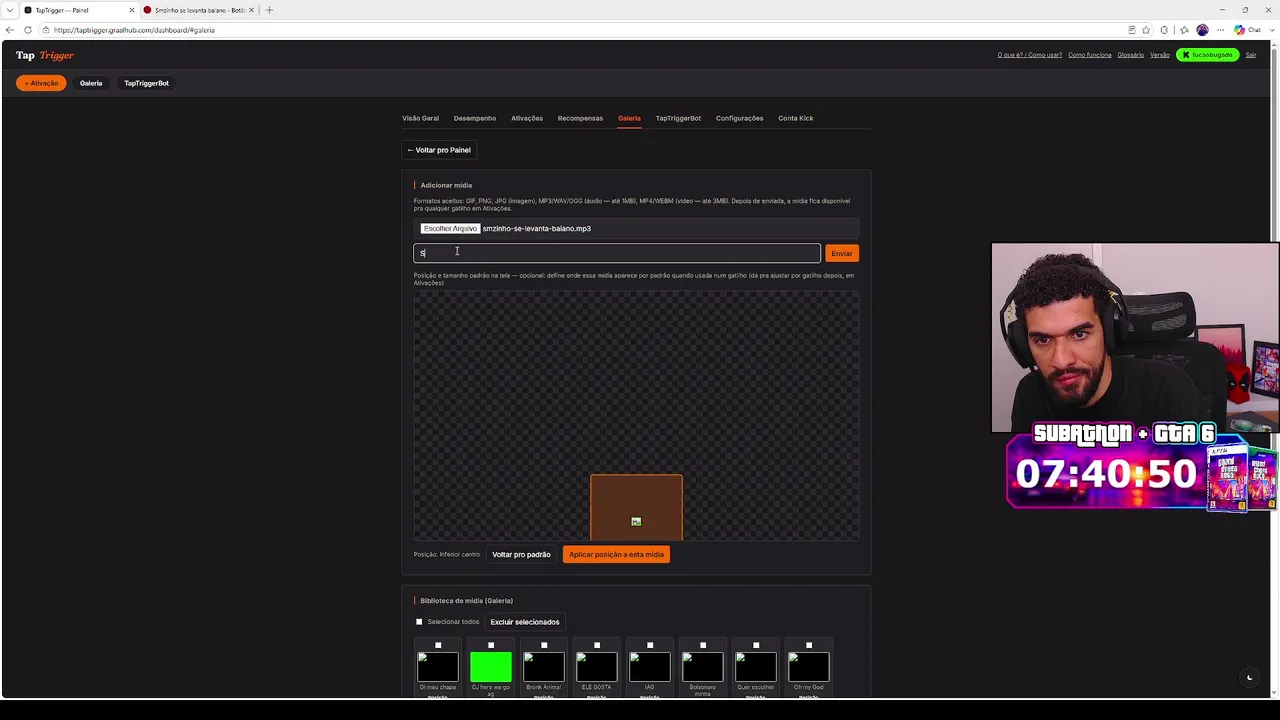
Task: Switch to the Configurações tab
Action: pos(739,118)
